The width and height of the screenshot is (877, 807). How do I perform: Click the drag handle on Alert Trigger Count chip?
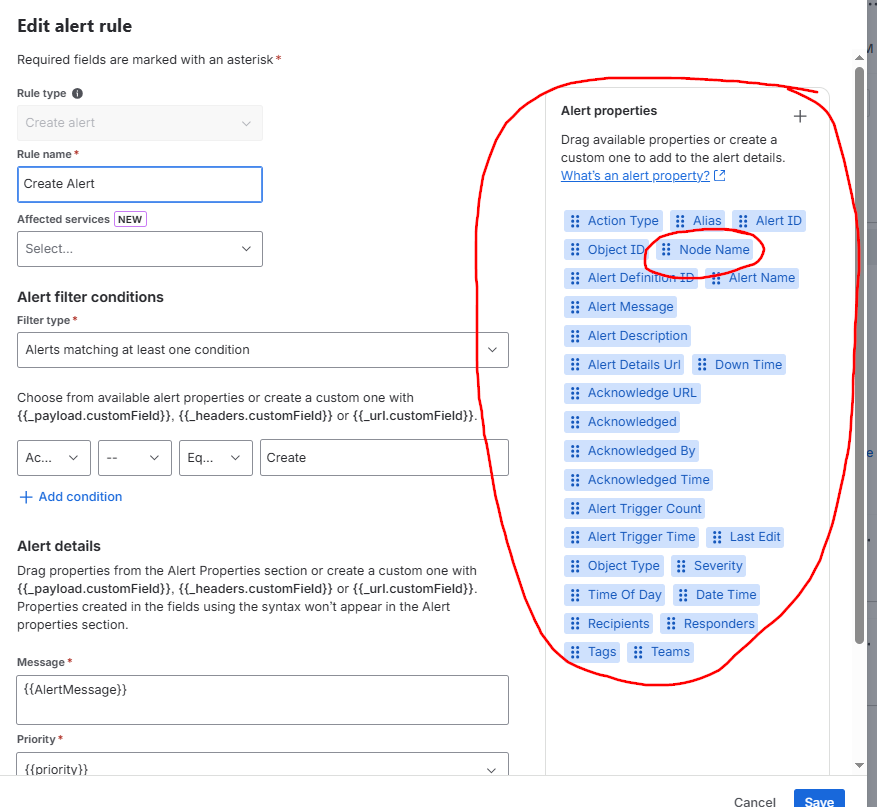[576, 508]
